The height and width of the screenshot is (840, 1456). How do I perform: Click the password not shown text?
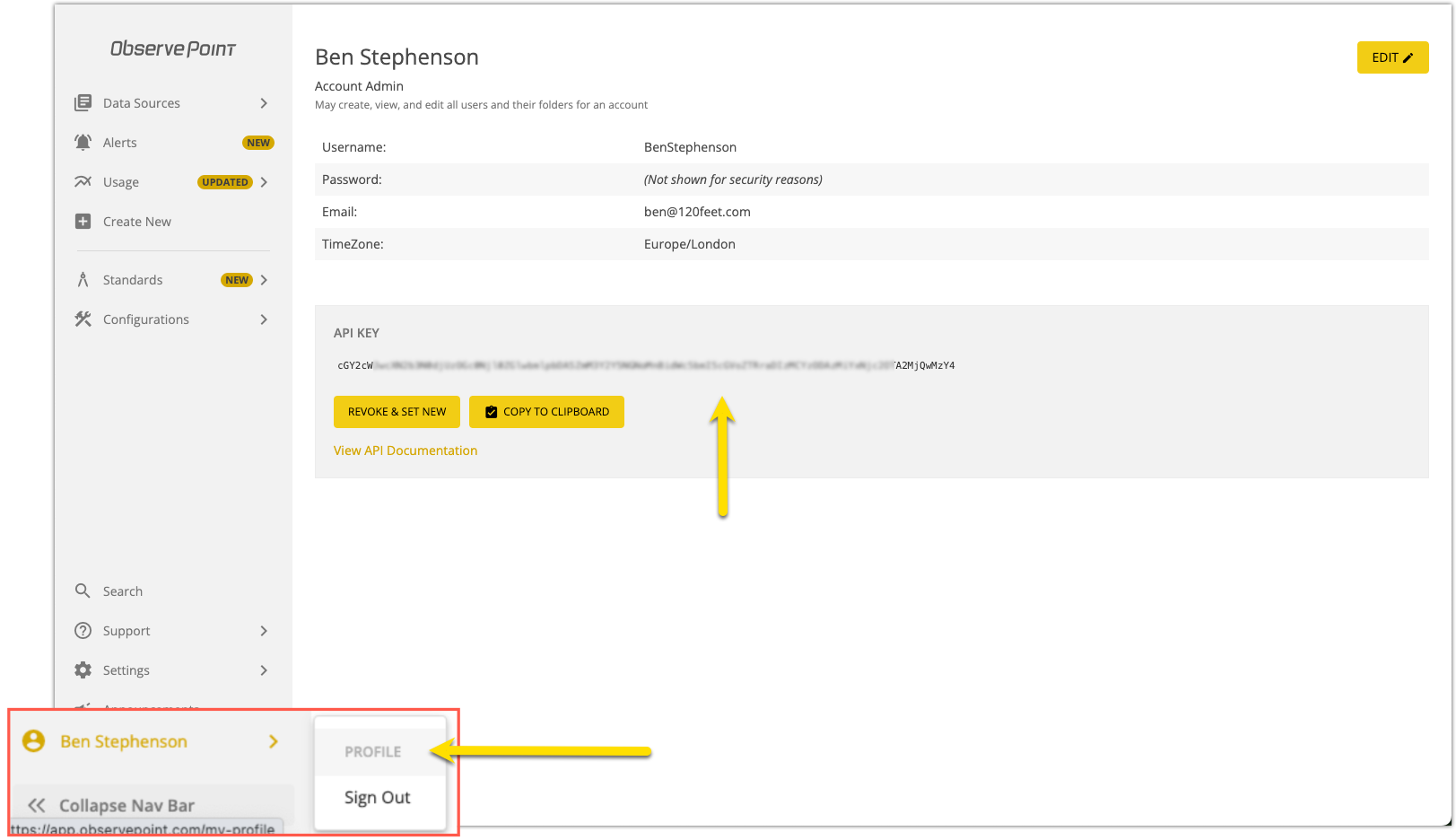click(x=733, y=179)
